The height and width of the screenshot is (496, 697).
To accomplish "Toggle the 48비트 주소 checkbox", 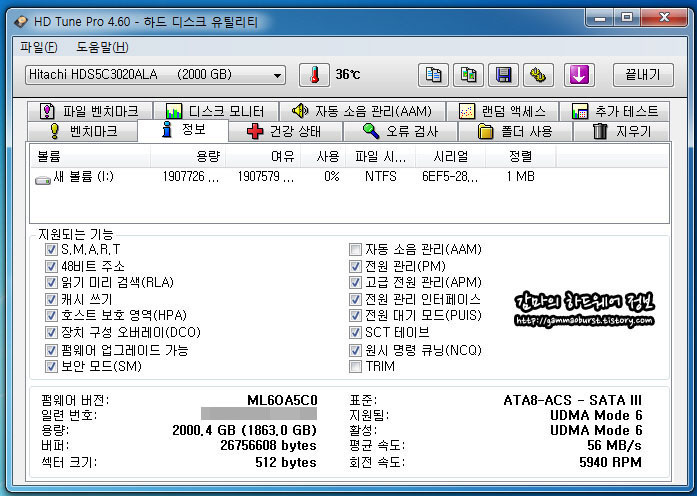I will click(51, 266).
